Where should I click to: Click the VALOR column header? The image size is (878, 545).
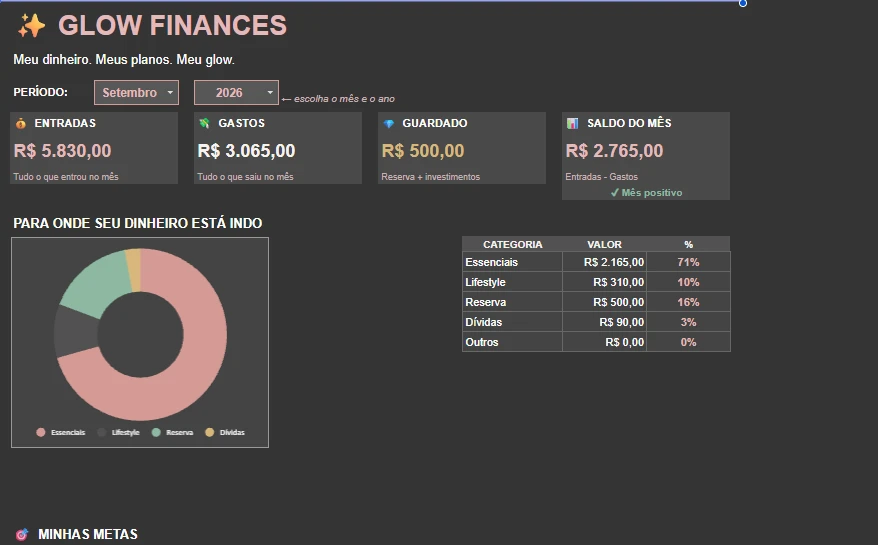point(604,244)
